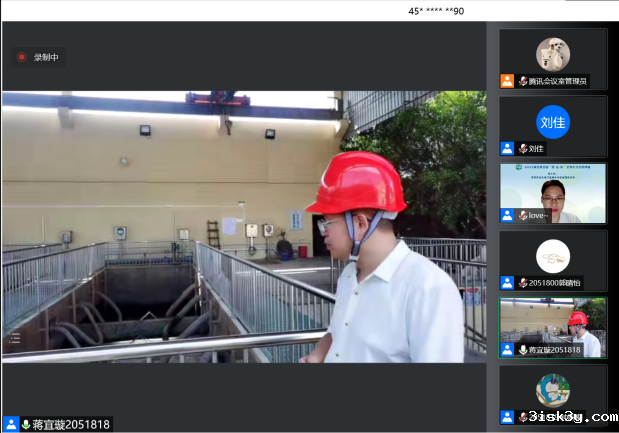Image resolution: width=619 pixels, height=433 pixels.
Task: Click the 录制中 recording status label
Action: (46, 57)
